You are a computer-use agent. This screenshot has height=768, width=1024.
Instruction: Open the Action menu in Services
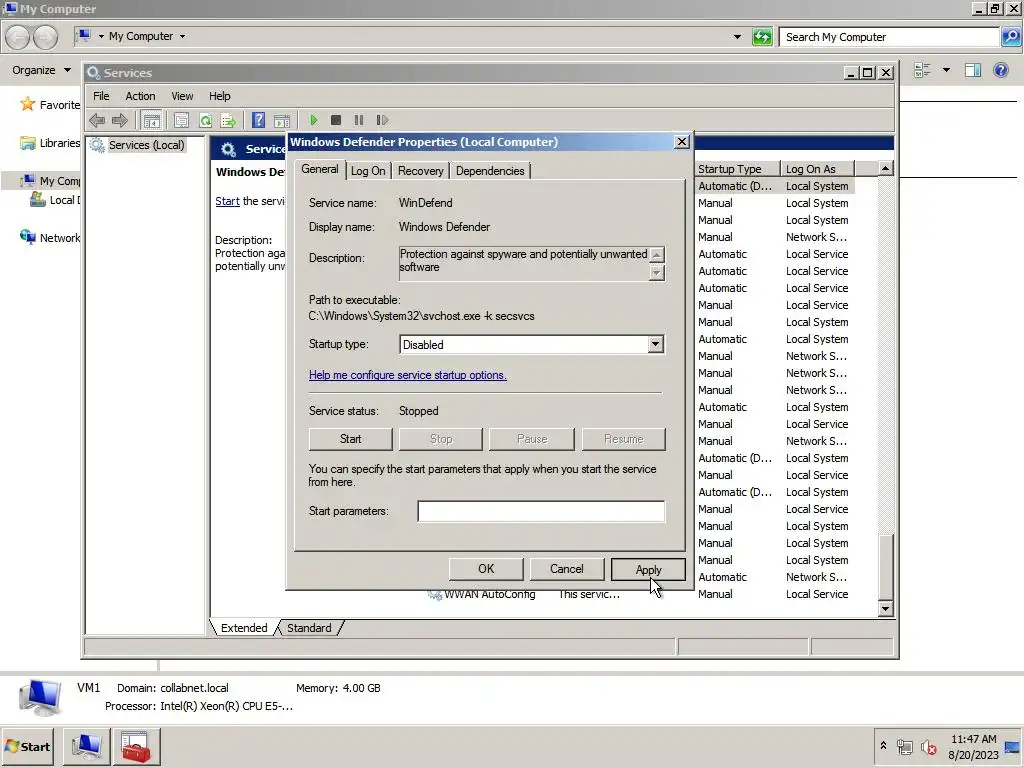click(140, 96)
